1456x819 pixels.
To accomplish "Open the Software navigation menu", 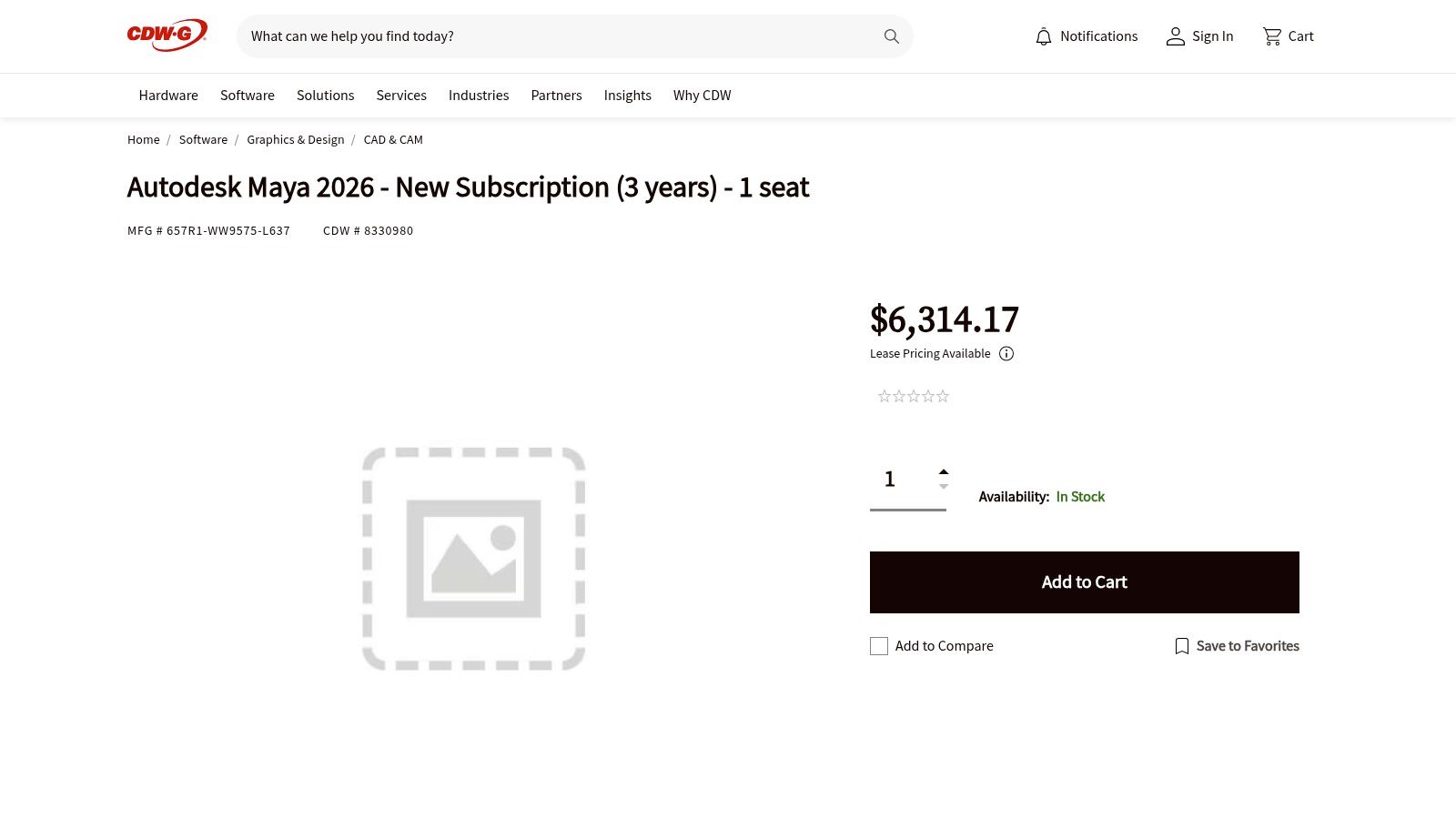I will (x=247, y=95).
